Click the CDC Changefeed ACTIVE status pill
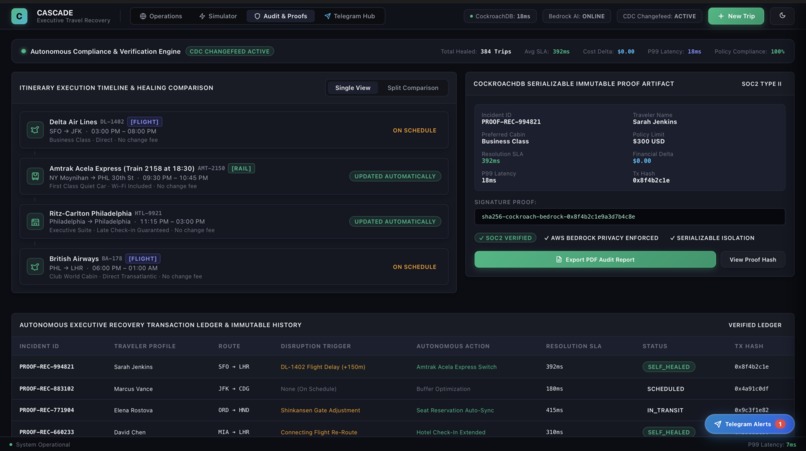This screenshot has height=451, width=806. (659, 16)
